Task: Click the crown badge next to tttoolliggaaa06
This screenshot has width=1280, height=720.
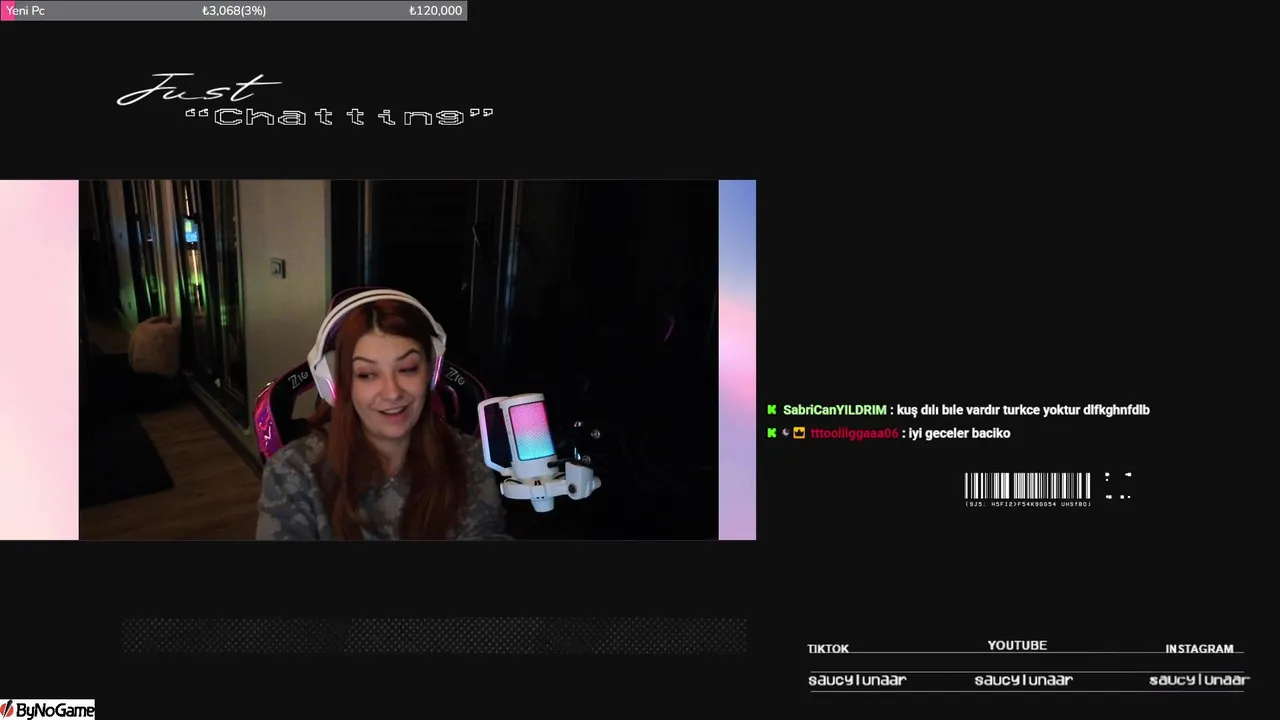Action: tap(799, 433)
